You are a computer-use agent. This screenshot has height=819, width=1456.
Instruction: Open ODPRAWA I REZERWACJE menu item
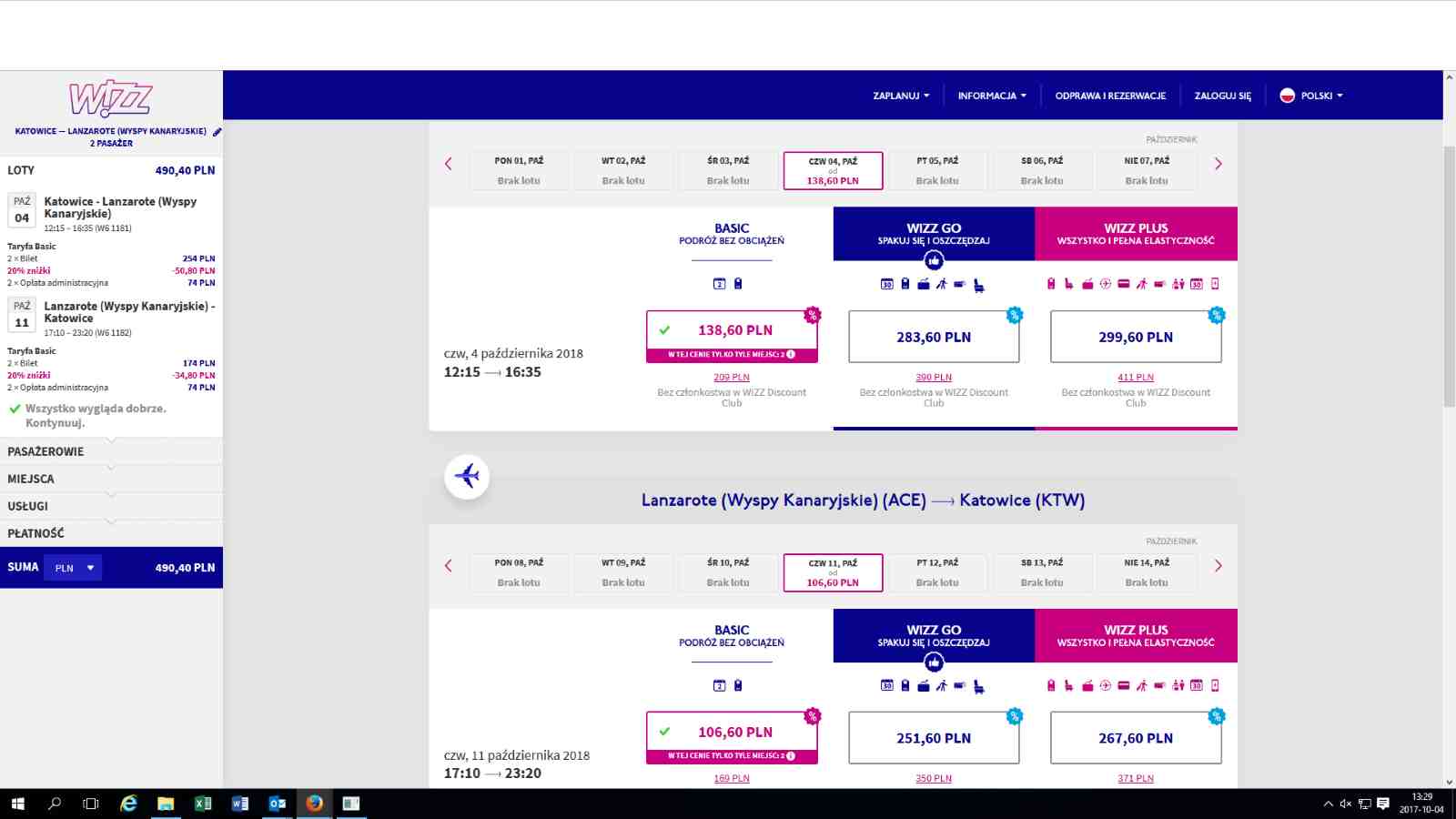pyautogui.click(x=1110, y=96)
